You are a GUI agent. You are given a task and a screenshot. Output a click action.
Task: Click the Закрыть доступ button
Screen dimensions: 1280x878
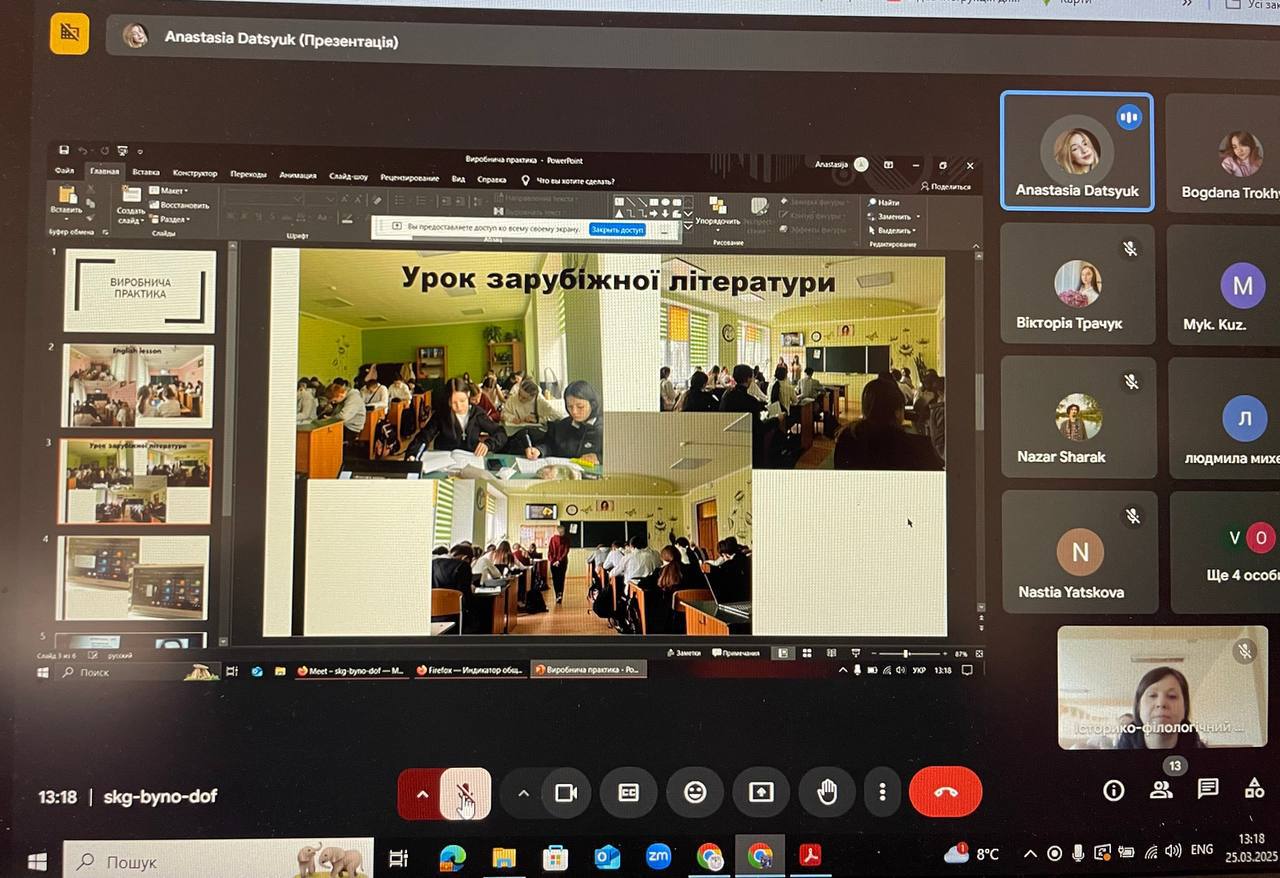pos(617,229)
